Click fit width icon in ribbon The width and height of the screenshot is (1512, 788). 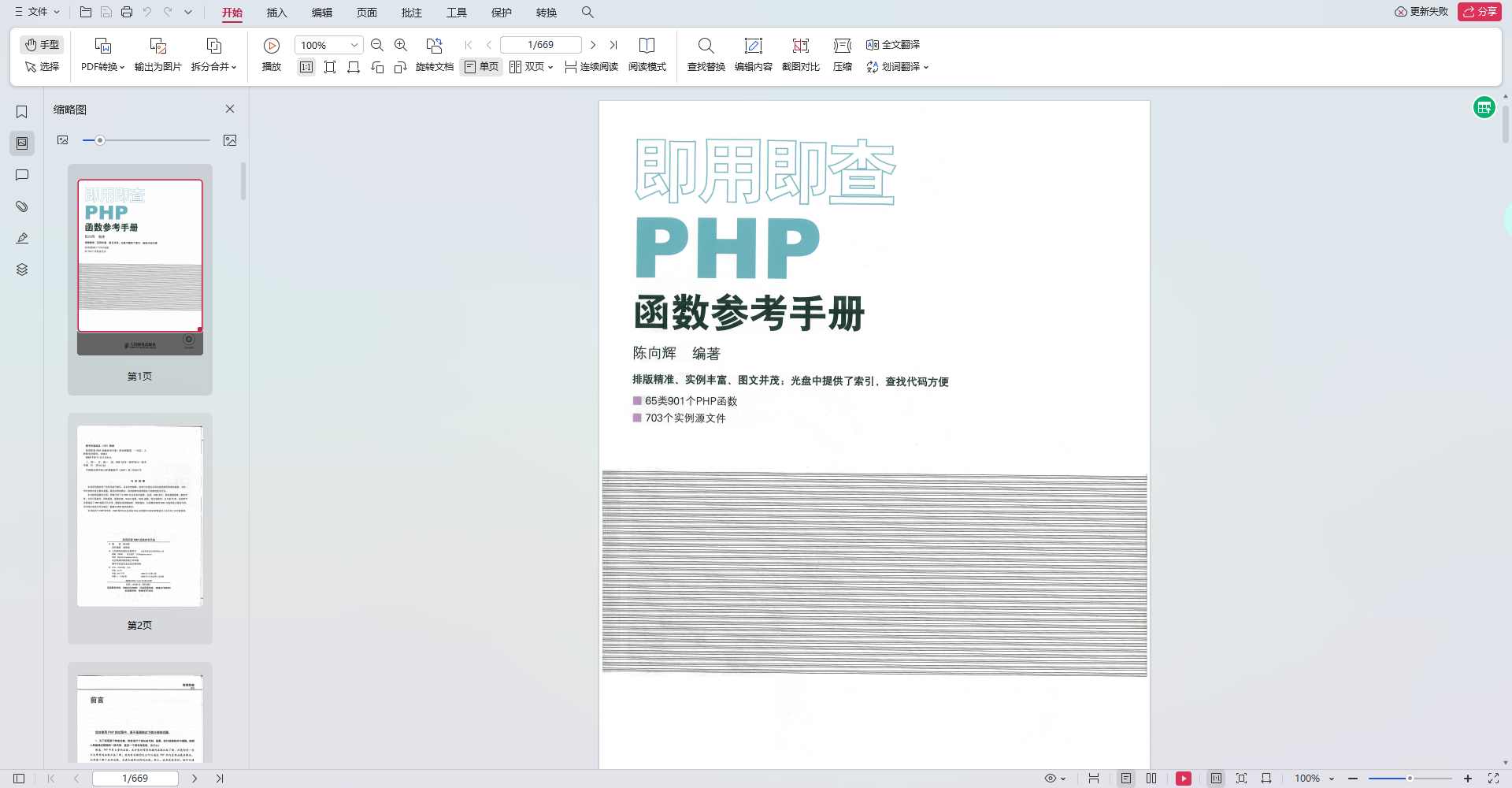[x=354, y=67]
